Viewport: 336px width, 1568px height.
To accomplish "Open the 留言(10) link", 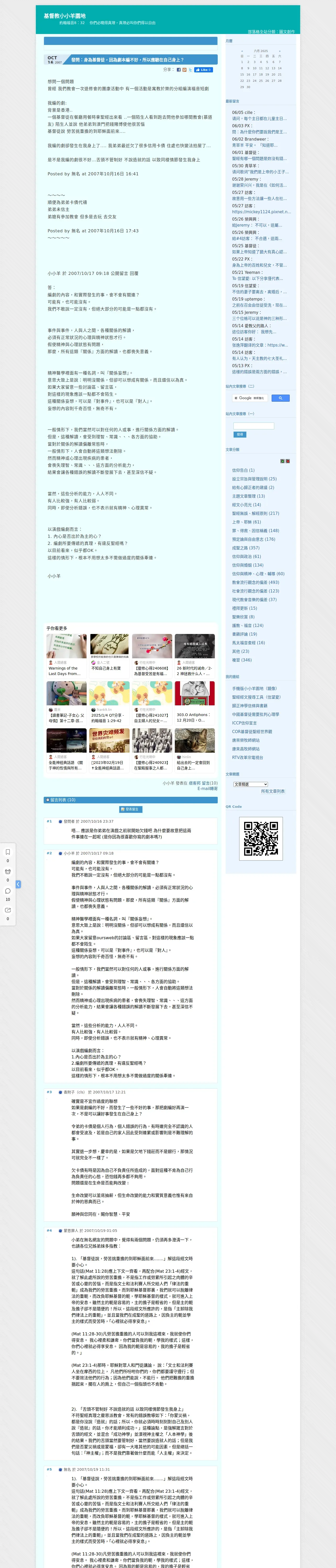I will (210, 783).
